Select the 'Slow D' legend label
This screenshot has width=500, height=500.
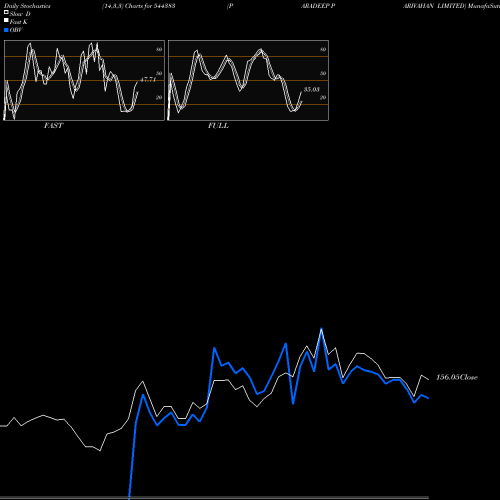pyautogui.click(x=20, y=14)
